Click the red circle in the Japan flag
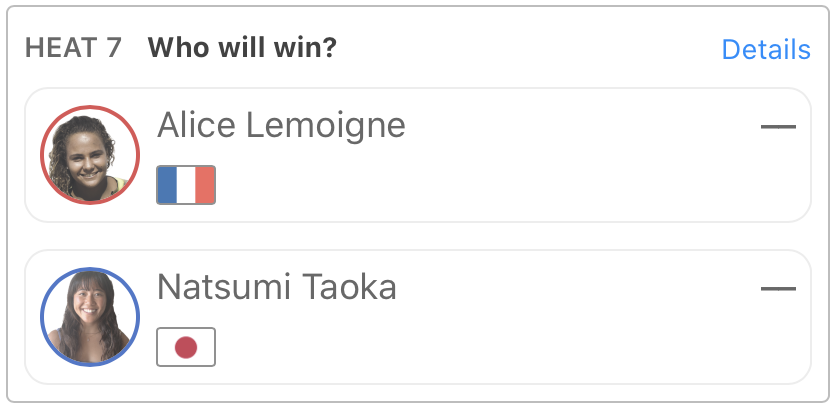The width and height of the screenshot is (836, 410). 186,347
